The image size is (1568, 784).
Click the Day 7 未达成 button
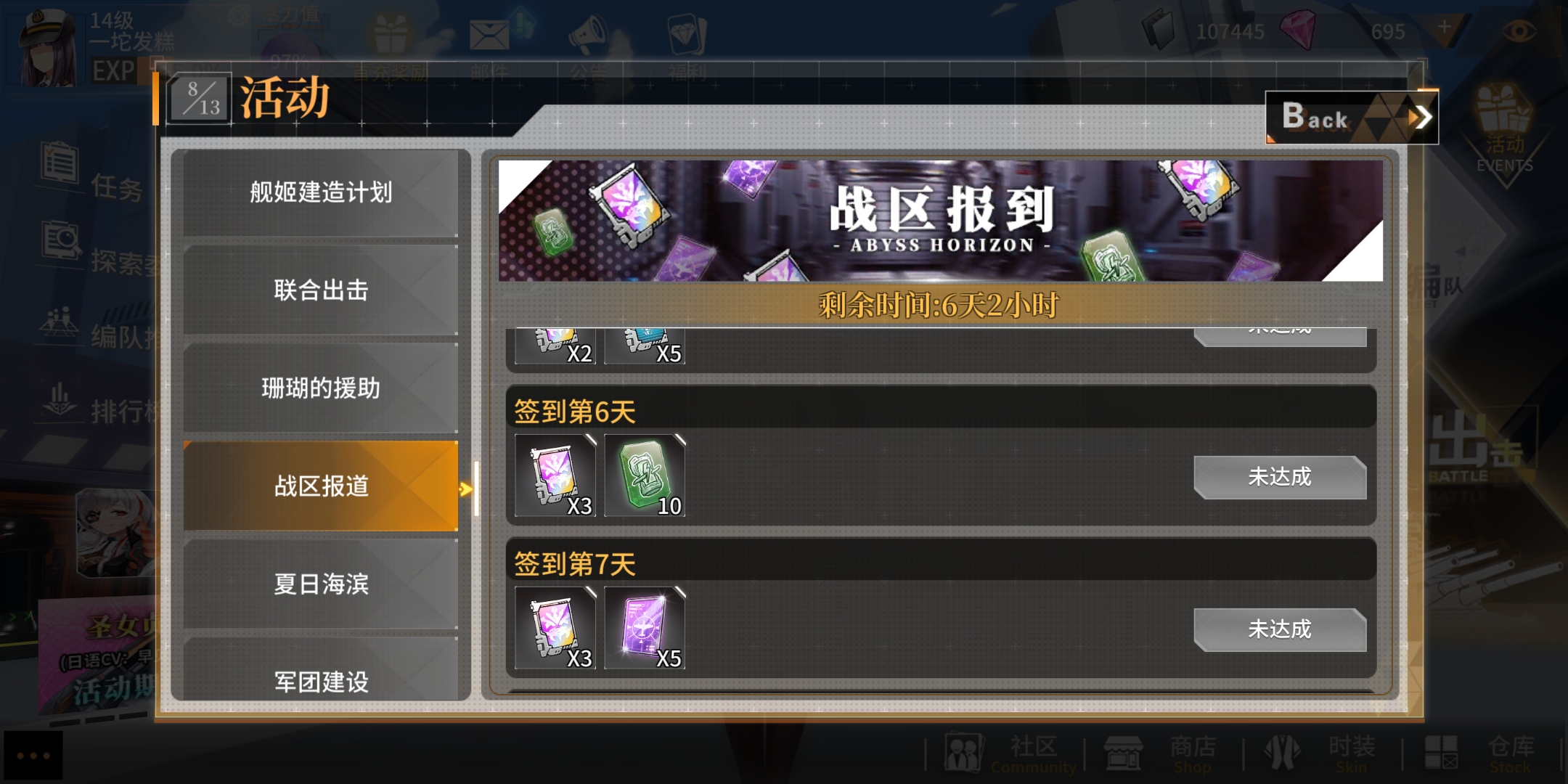(1280, 629)
